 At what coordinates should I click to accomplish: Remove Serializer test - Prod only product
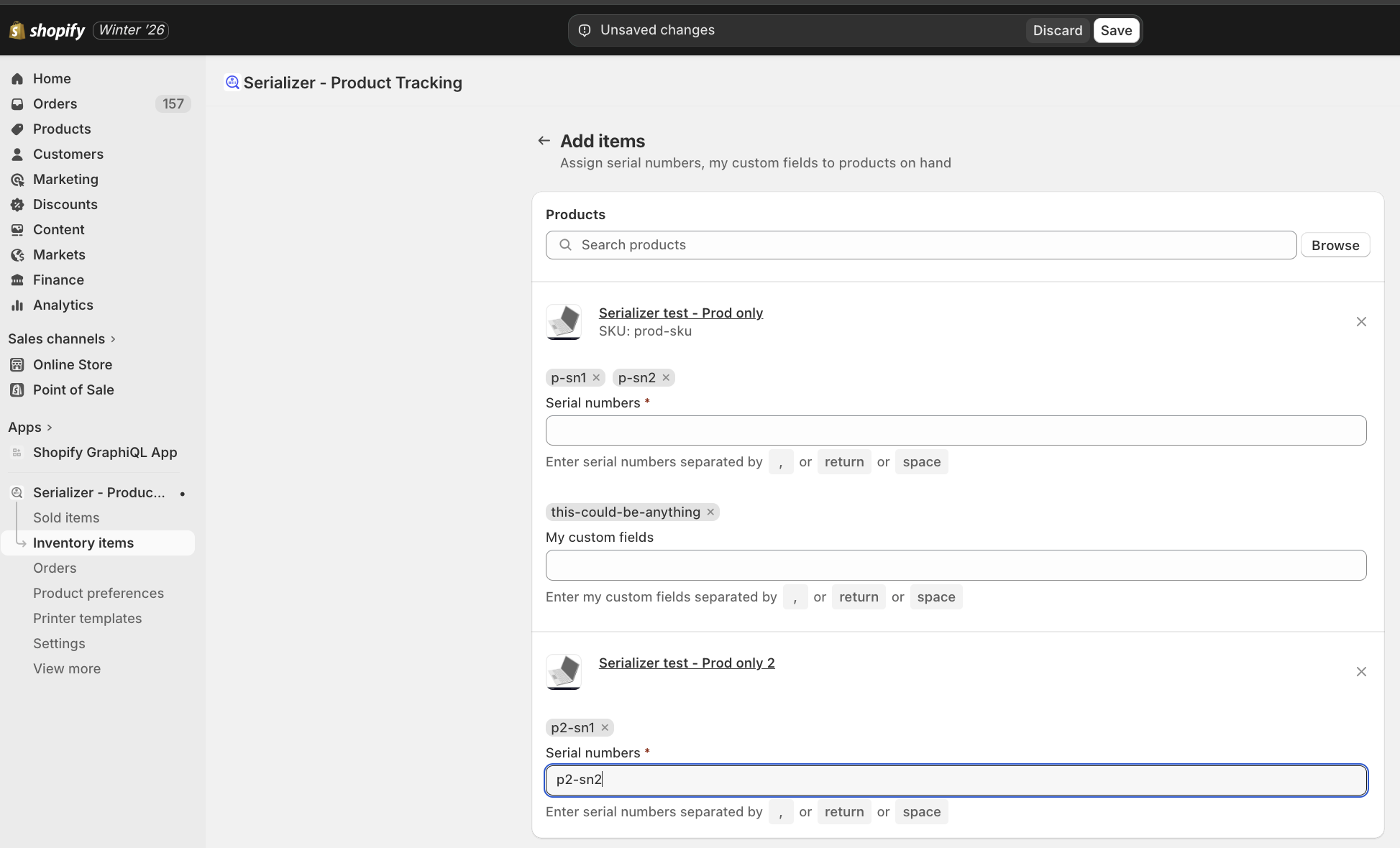tap(1360, 322)
